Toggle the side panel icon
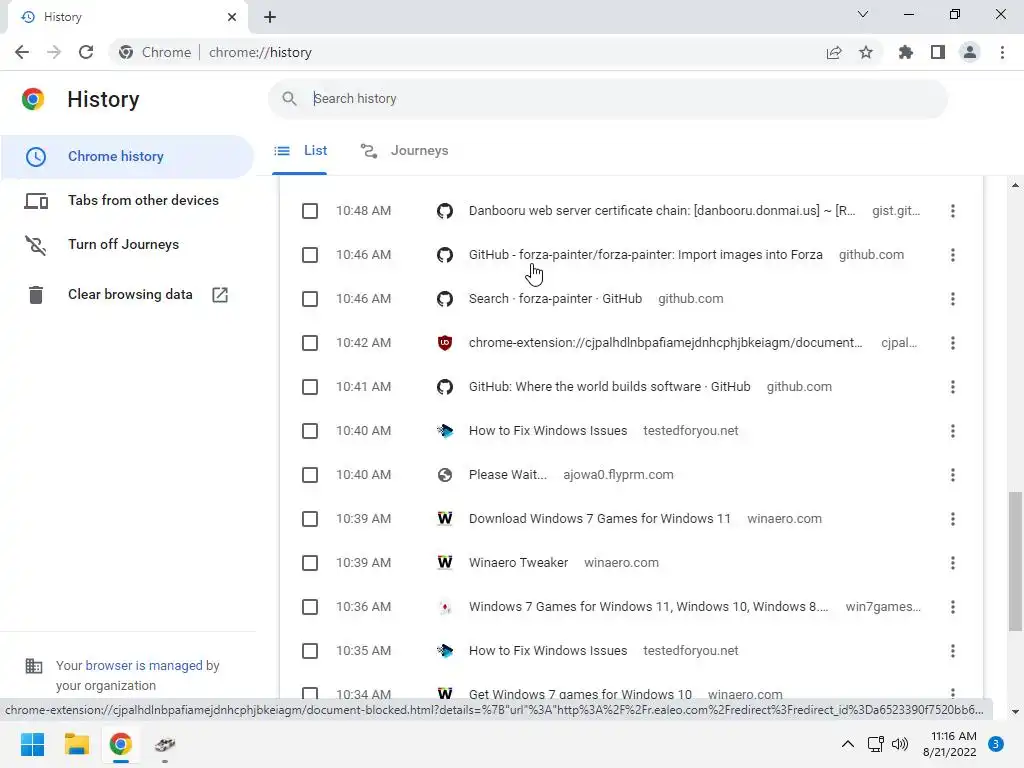This screenshot has height=768, width=1024. click(x=938, y=52)
